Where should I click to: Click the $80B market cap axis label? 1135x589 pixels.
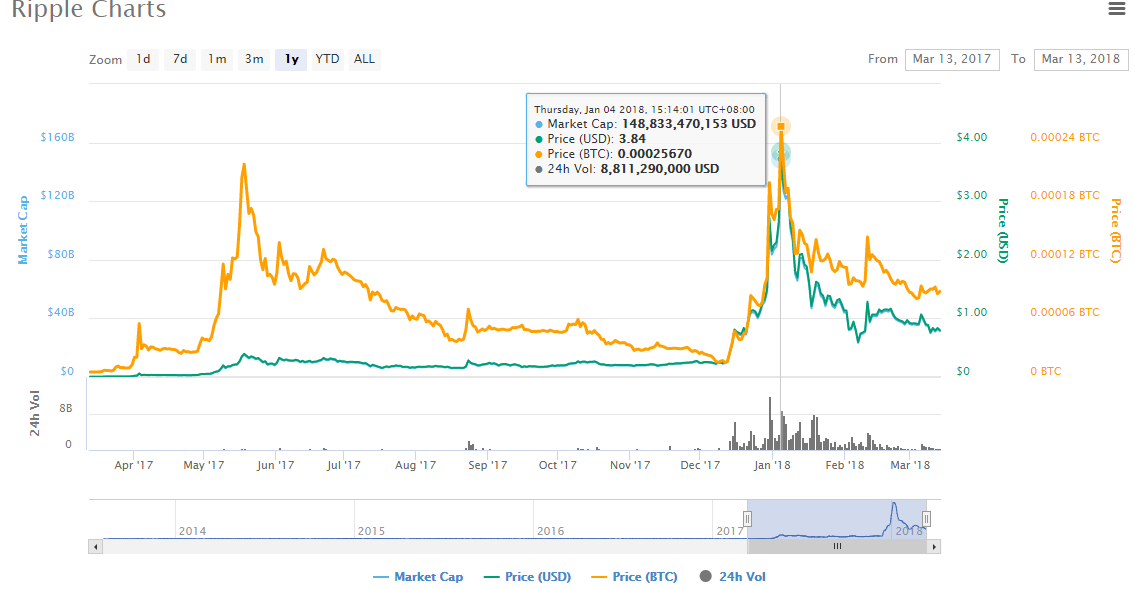point(61,255)
